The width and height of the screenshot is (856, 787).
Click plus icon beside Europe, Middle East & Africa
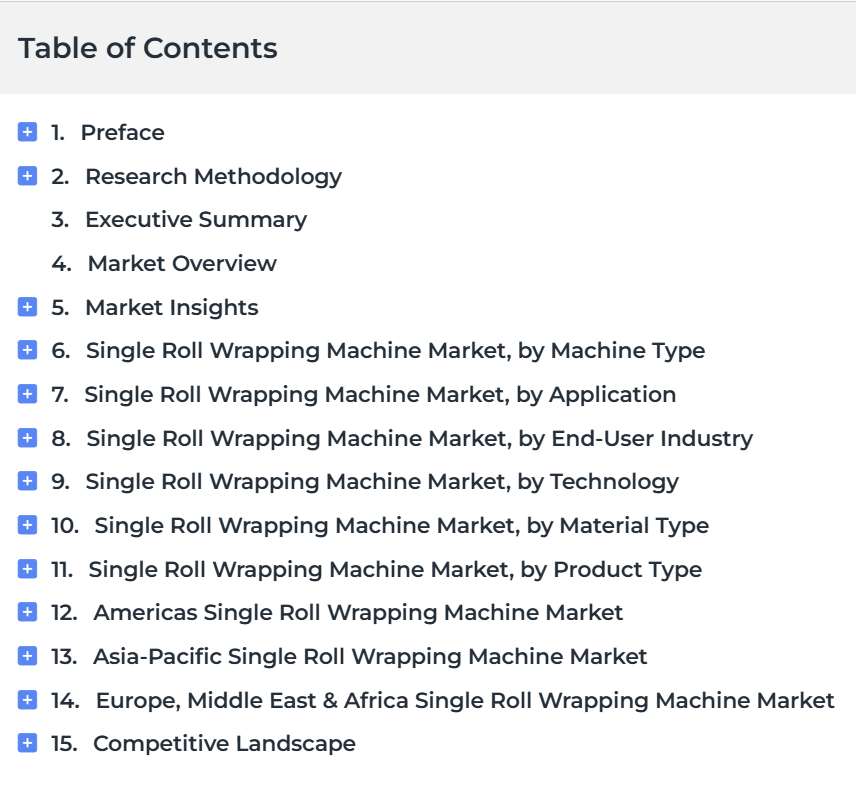[28, 700]
